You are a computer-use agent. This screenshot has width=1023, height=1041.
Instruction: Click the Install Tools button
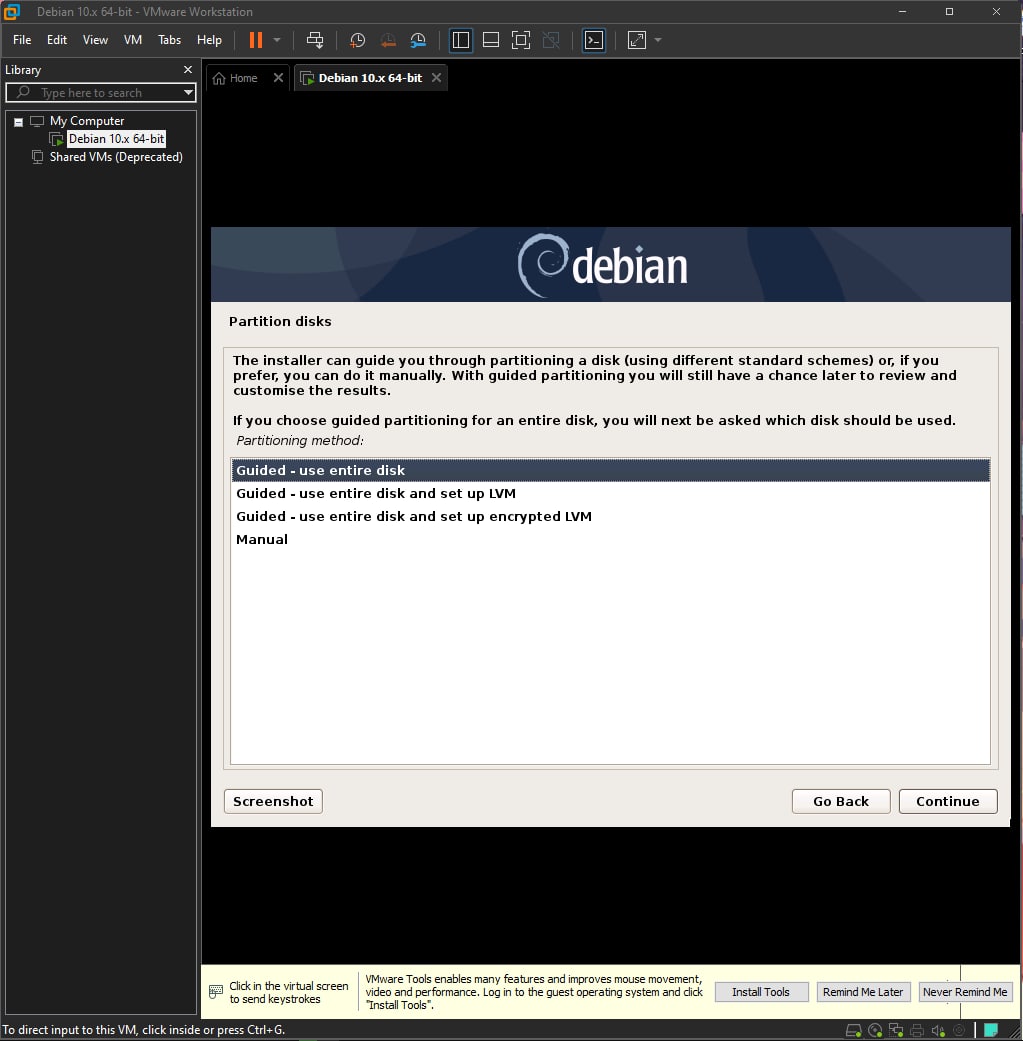pyautogui.click(x=761, y=992)
